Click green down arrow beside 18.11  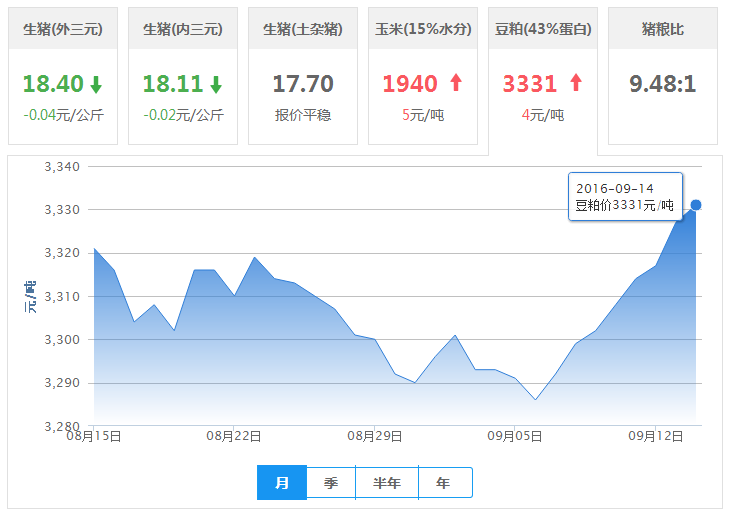click(216, 85)
